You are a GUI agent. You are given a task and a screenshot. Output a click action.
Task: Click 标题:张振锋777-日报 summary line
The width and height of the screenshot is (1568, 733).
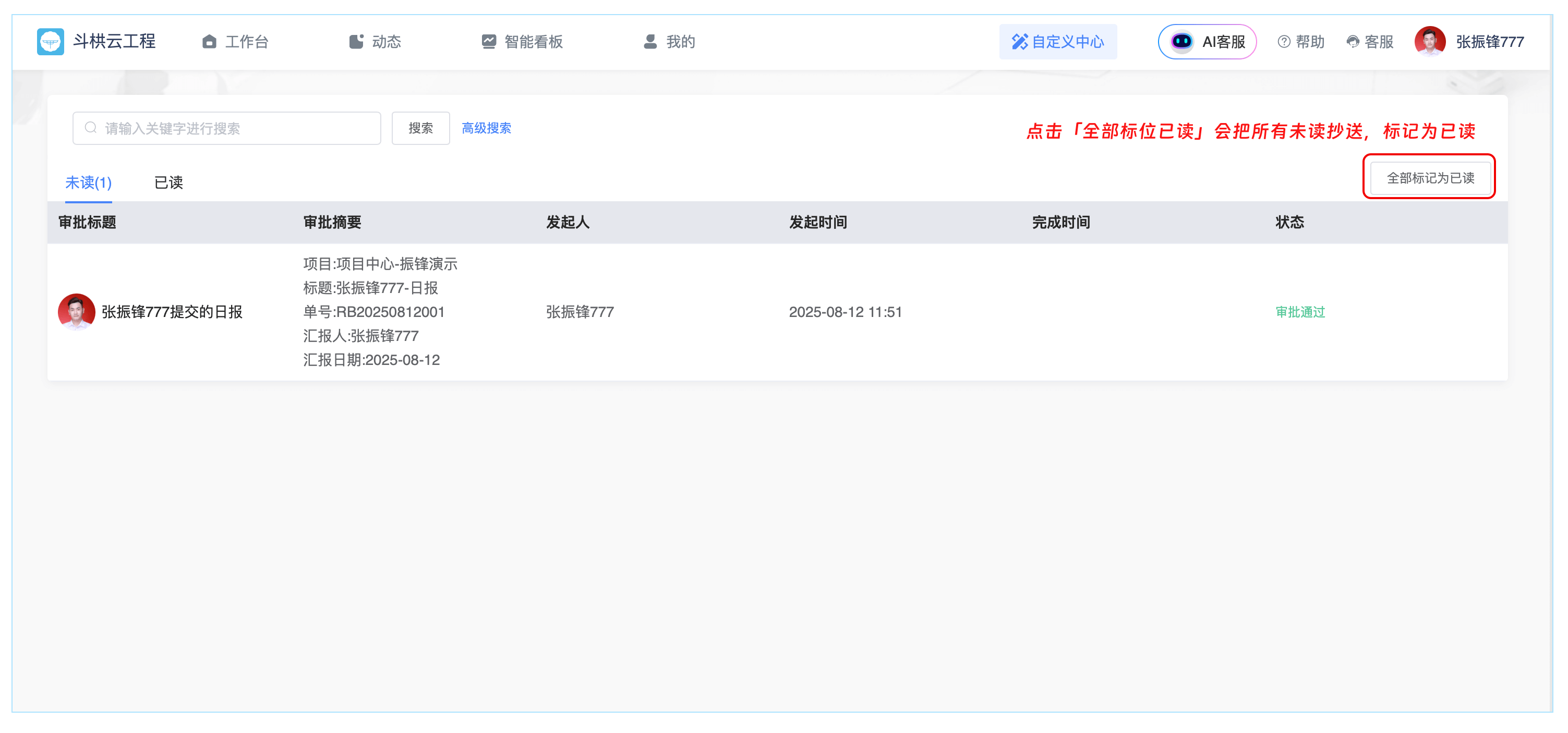tap(370, 288)
